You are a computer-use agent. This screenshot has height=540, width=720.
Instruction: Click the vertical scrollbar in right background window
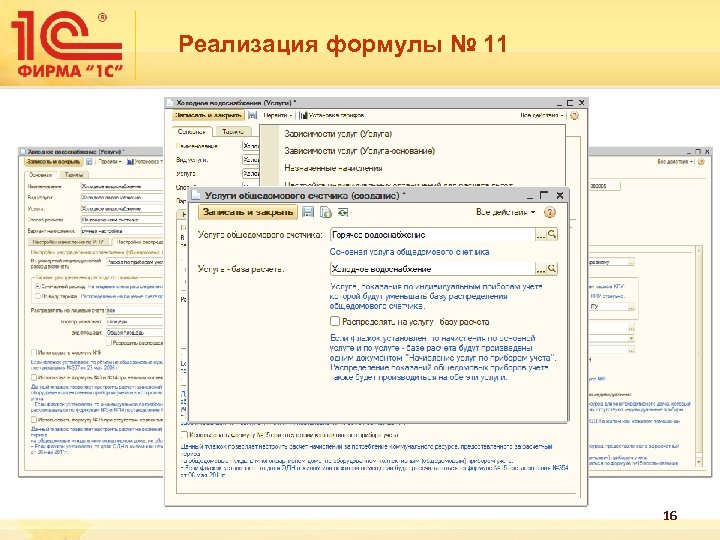click(699, 356)
